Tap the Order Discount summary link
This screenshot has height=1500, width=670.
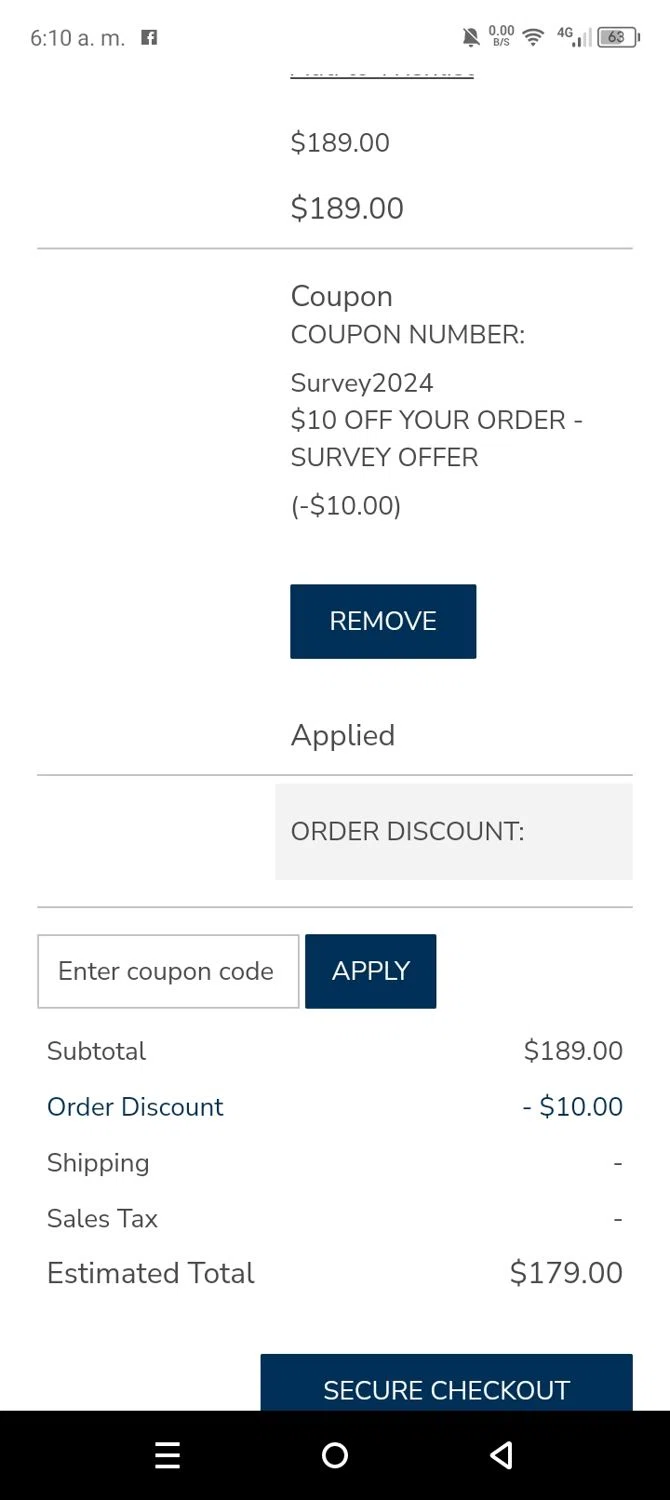coord(135,1107)
